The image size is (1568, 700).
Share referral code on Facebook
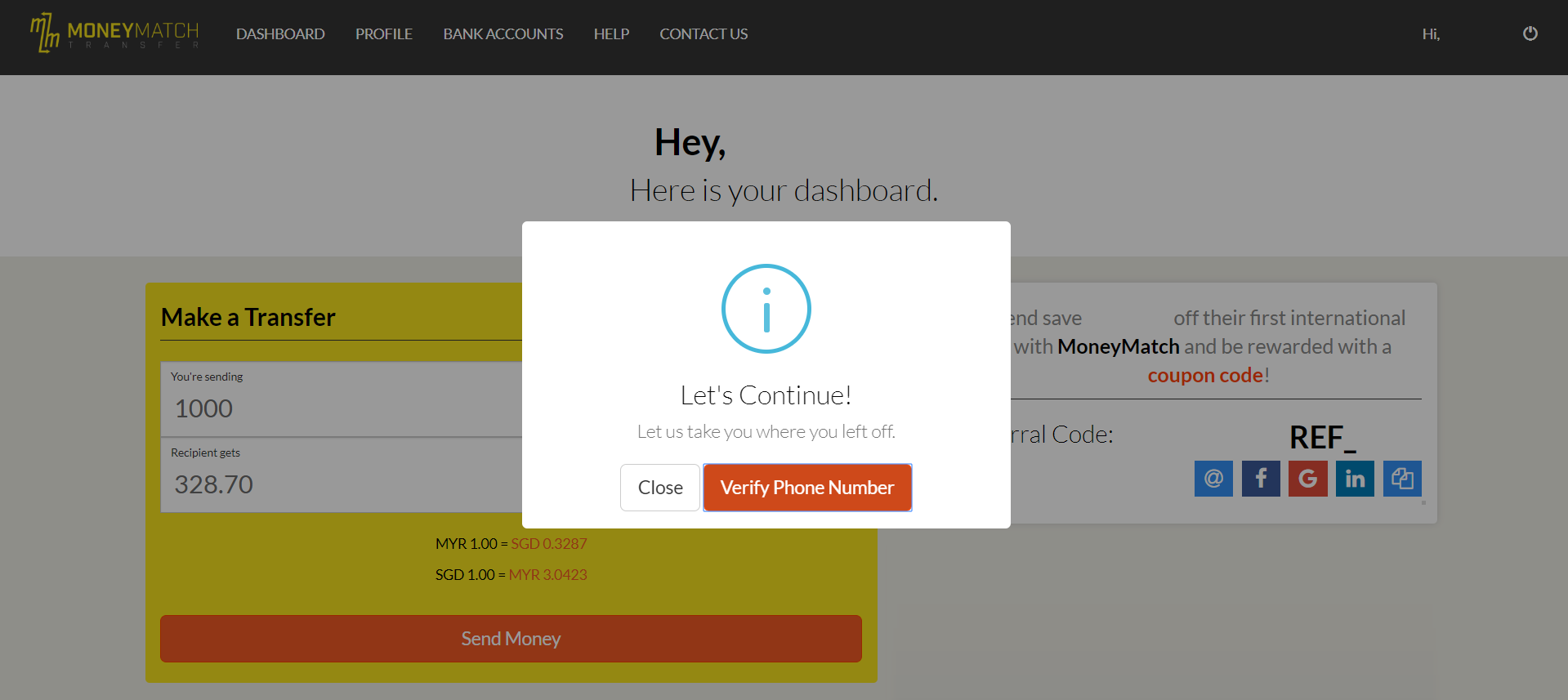[x=1261, y=479]
